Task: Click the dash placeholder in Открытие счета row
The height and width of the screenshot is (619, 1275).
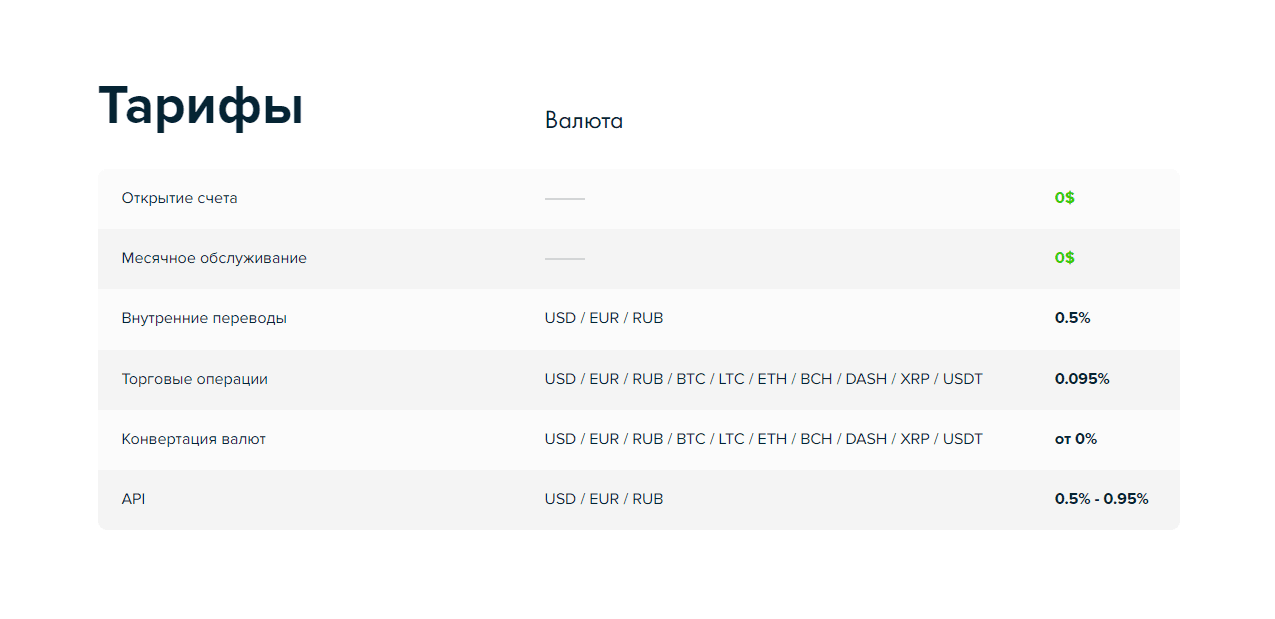Action: tap(564, 199)
